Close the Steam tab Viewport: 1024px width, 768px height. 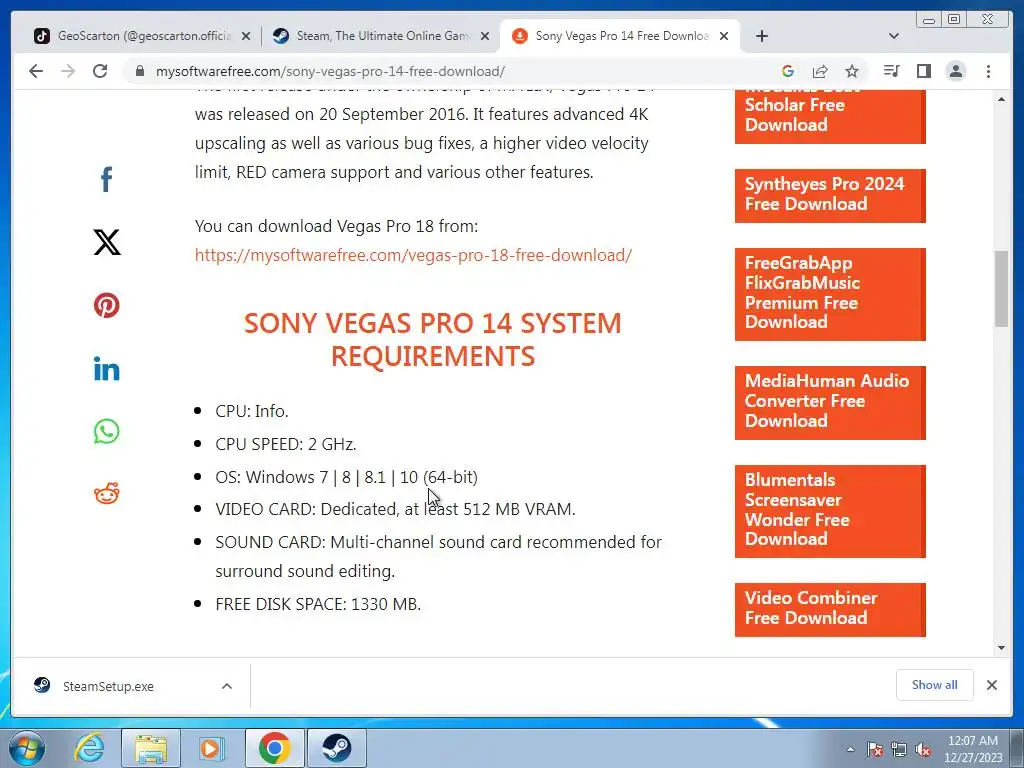[485, 37]
